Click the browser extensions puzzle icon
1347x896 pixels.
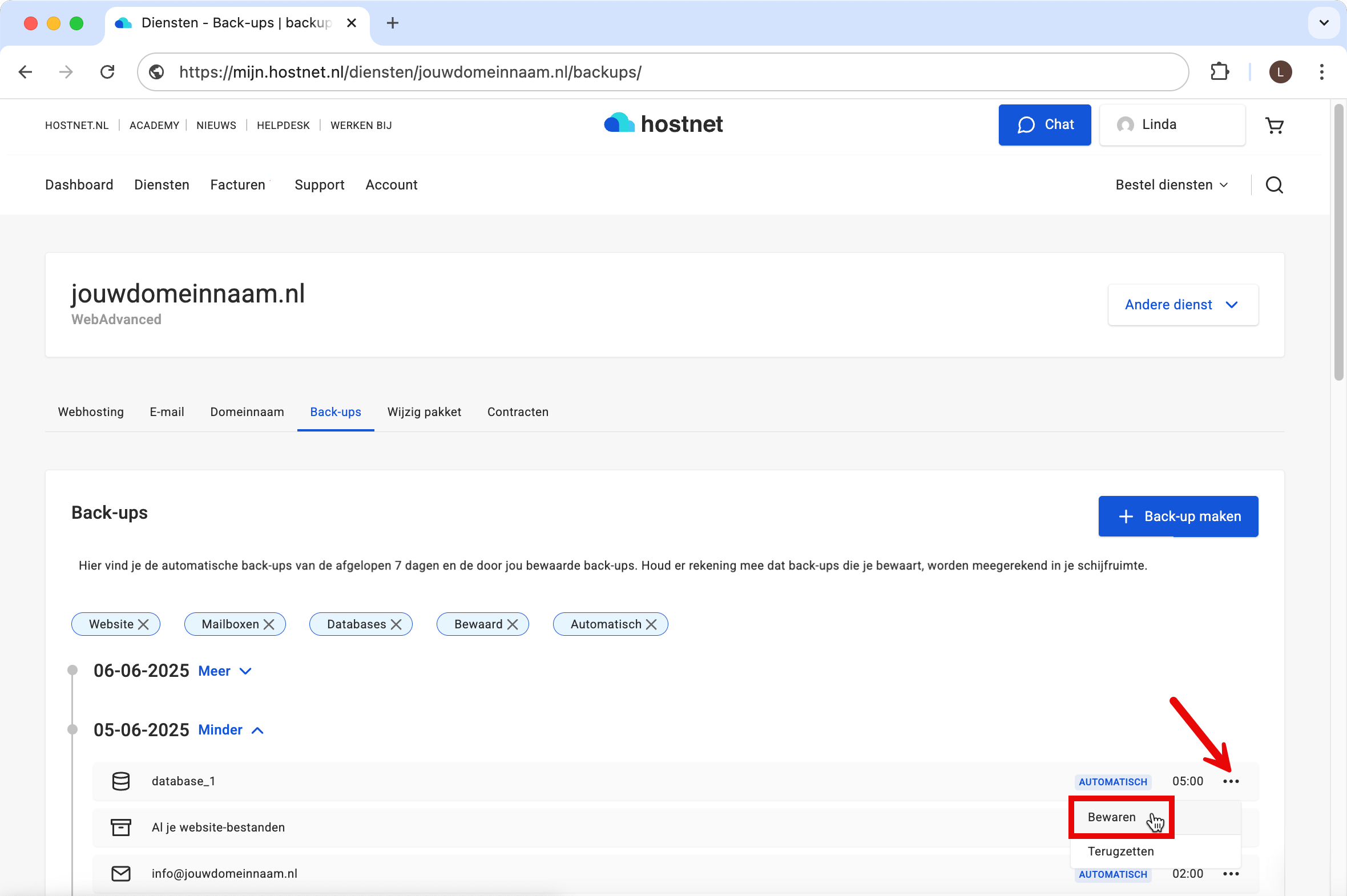[1219, 72]
